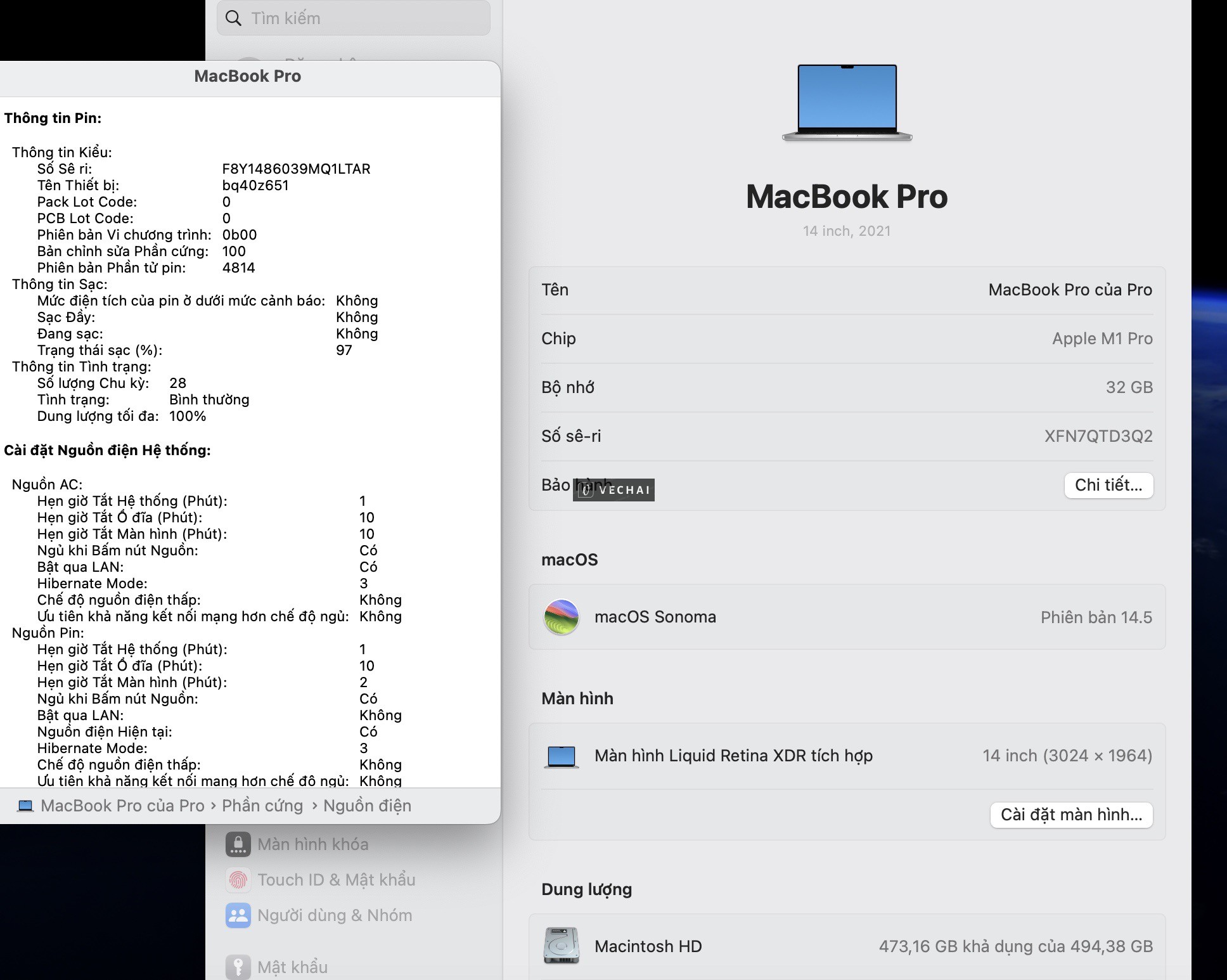Click the Tìm kiếm search field
The height and width of the screenshot is (980, 1227).
352,18
